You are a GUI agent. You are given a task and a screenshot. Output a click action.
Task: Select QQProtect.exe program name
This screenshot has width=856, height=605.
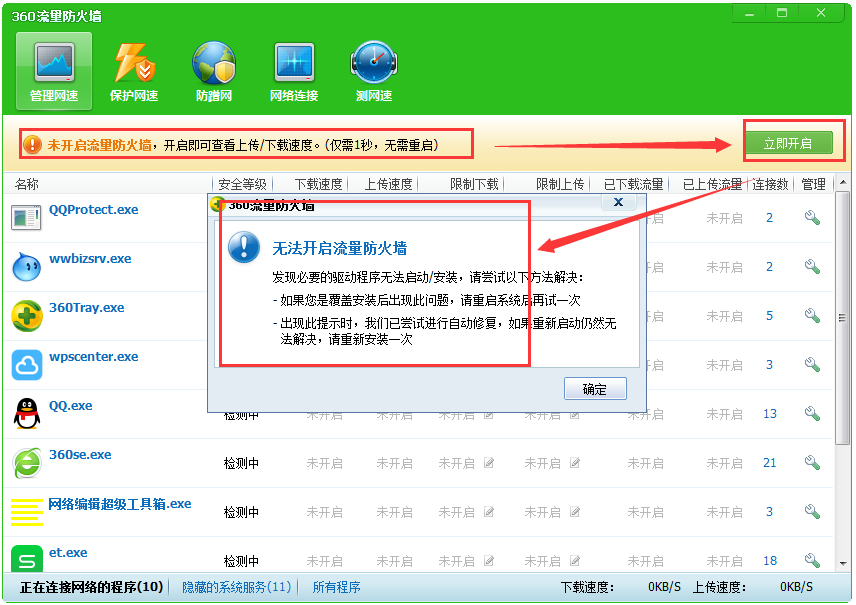(x=93, y=210)
